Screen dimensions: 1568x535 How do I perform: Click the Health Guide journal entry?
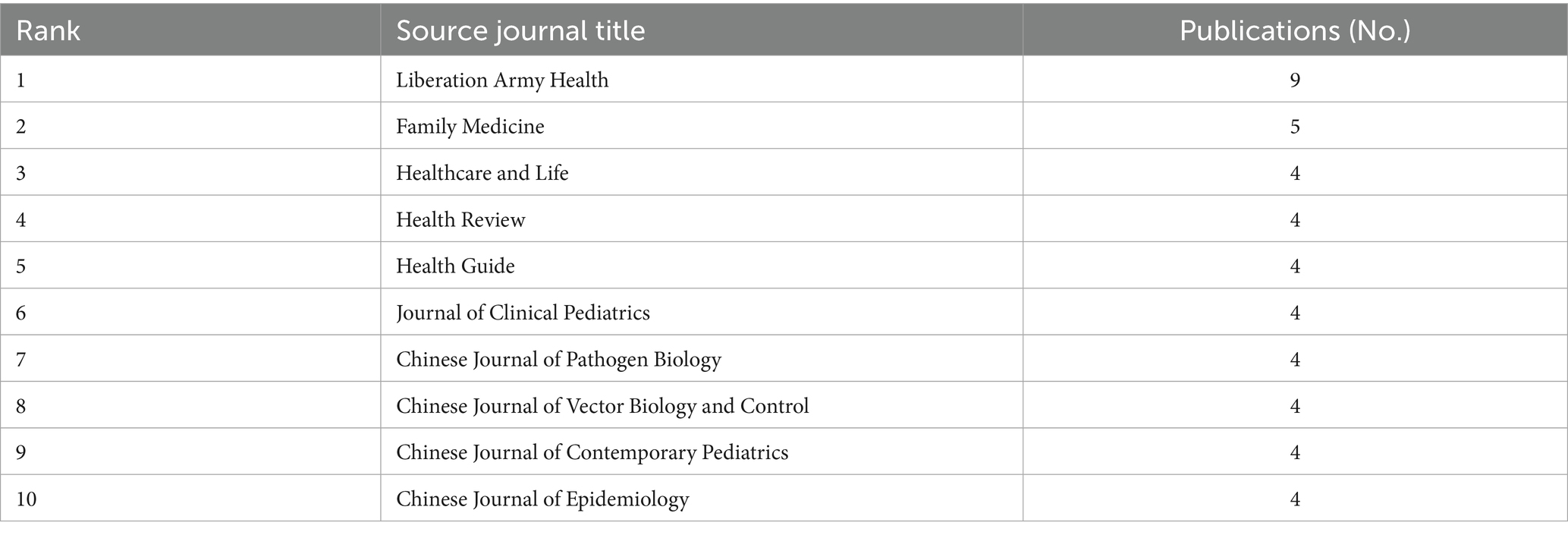pos(455,266)
